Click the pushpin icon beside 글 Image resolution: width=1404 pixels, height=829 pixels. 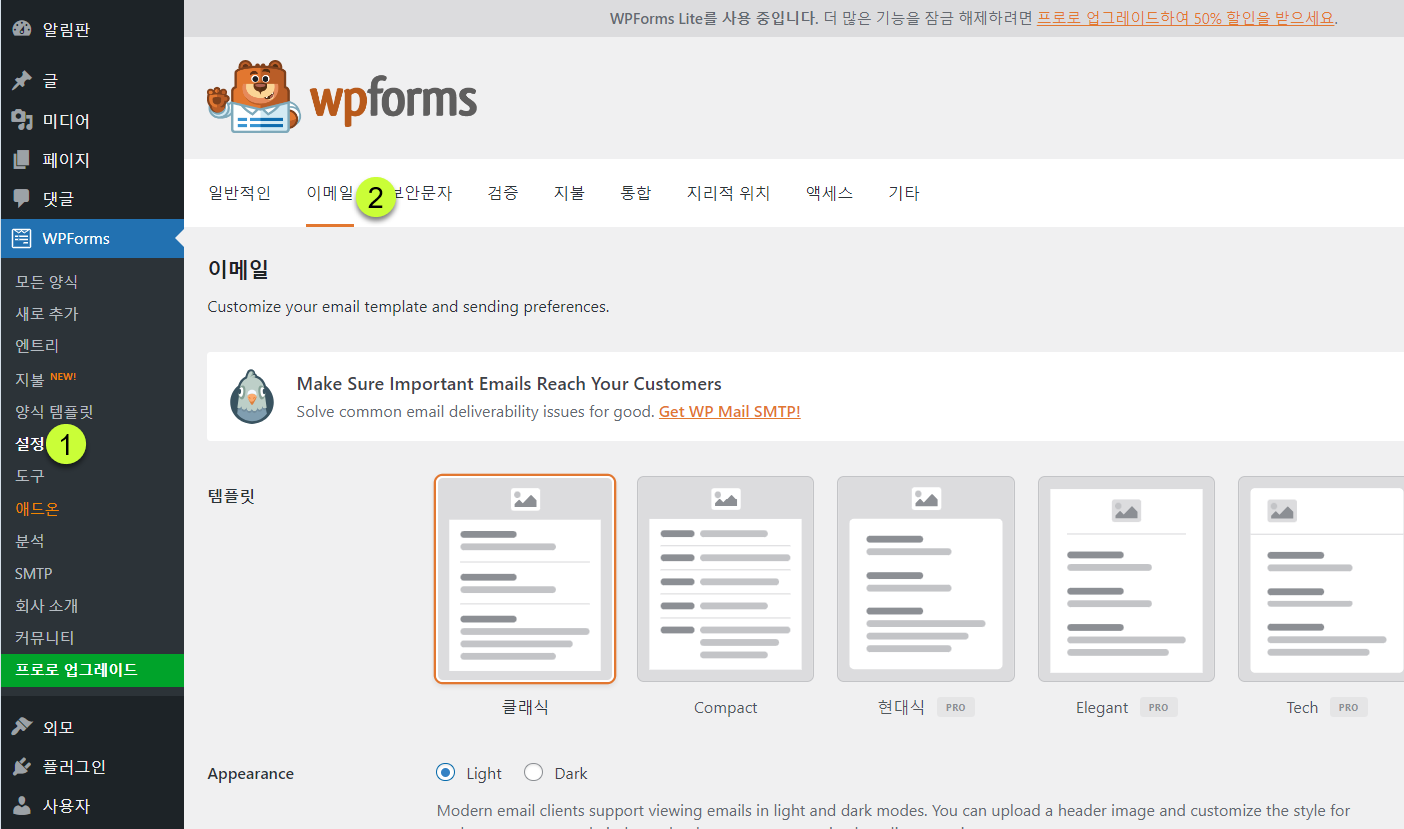(22, 81)
